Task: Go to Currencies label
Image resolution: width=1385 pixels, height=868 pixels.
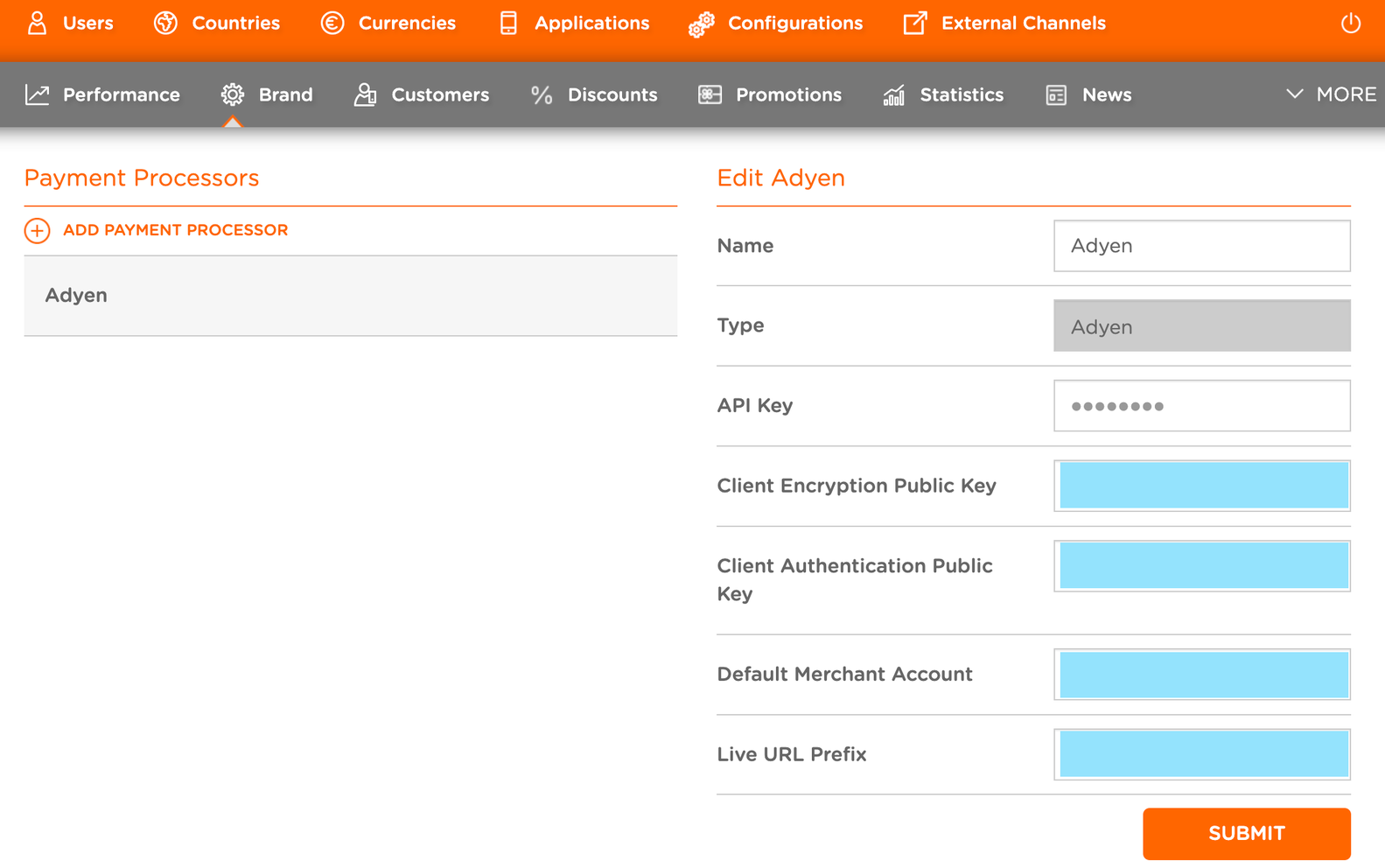Action: point(407,23)
